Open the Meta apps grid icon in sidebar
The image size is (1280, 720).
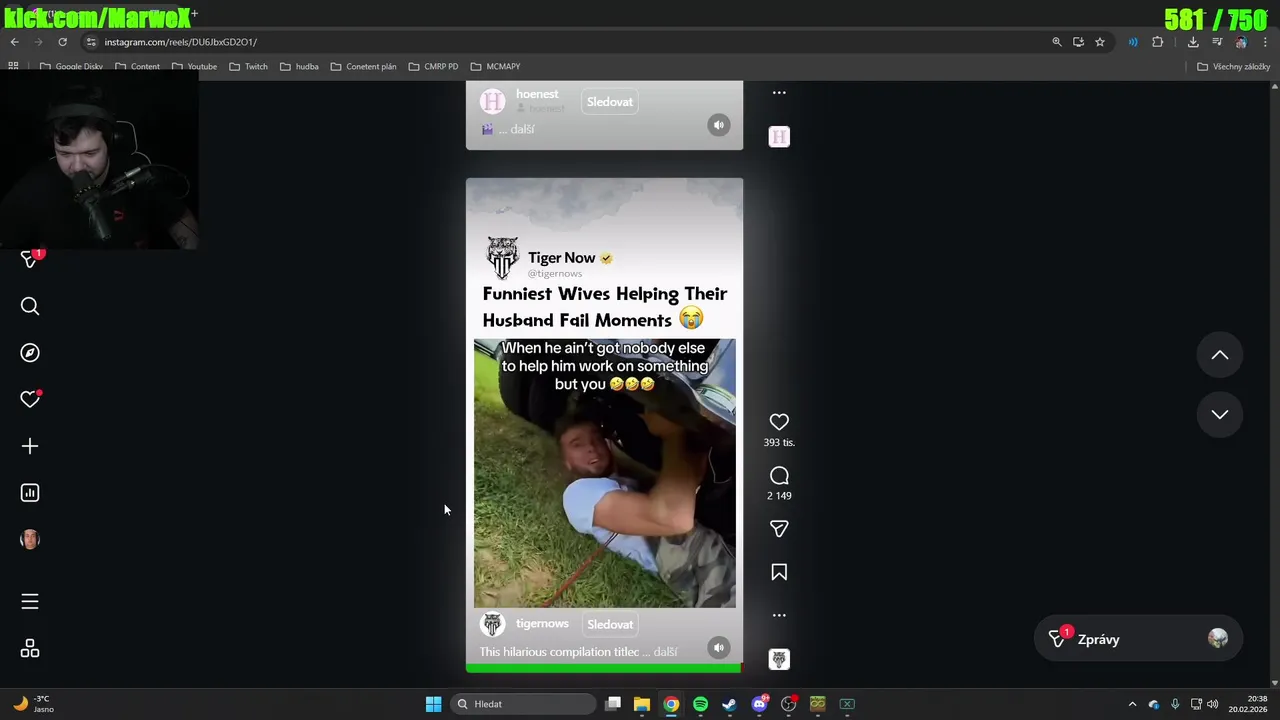tap(30, 649)
